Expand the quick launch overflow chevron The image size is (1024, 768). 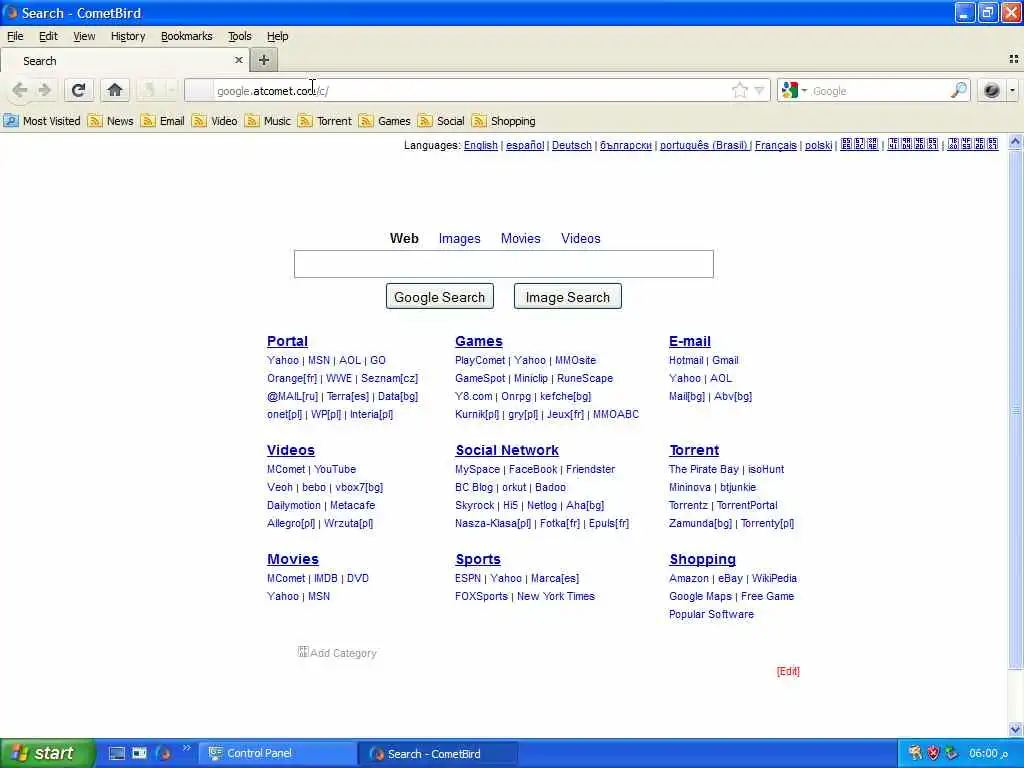[187, 748]
